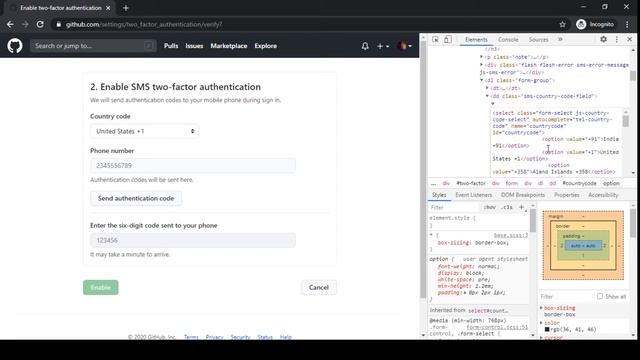Viewport: 640px width, 360px height.
Task: Toggle the :hov element state
Action: (x=489, y=207)
